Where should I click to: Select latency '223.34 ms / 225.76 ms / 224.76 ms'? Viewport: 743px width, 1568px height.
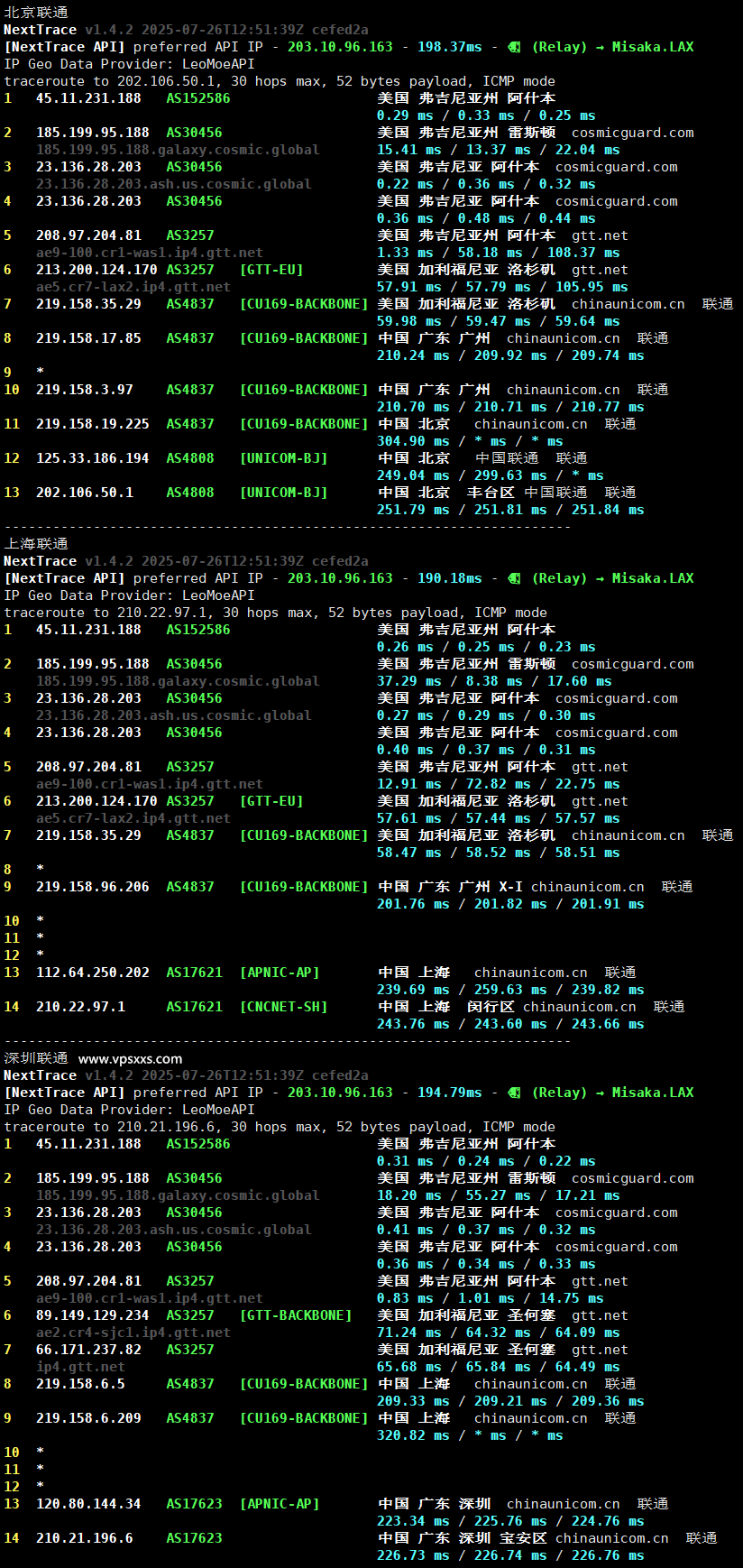tap(510, 1521)
